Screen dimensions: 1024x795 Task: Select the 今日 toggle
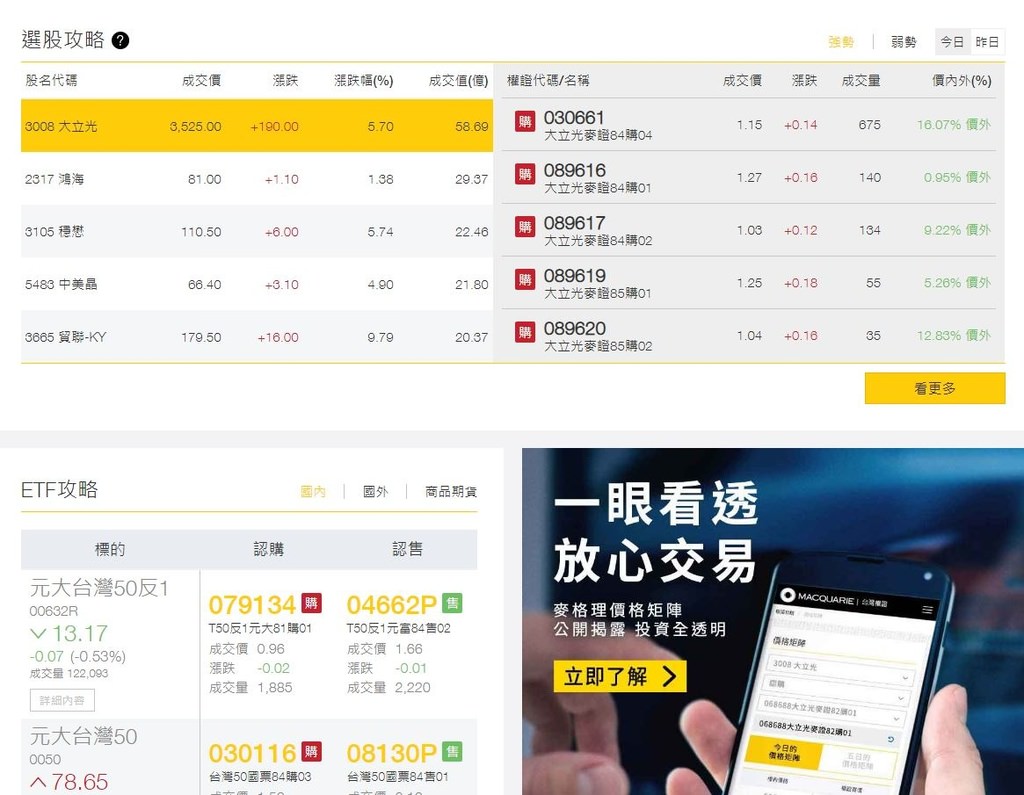click(952, 42)
